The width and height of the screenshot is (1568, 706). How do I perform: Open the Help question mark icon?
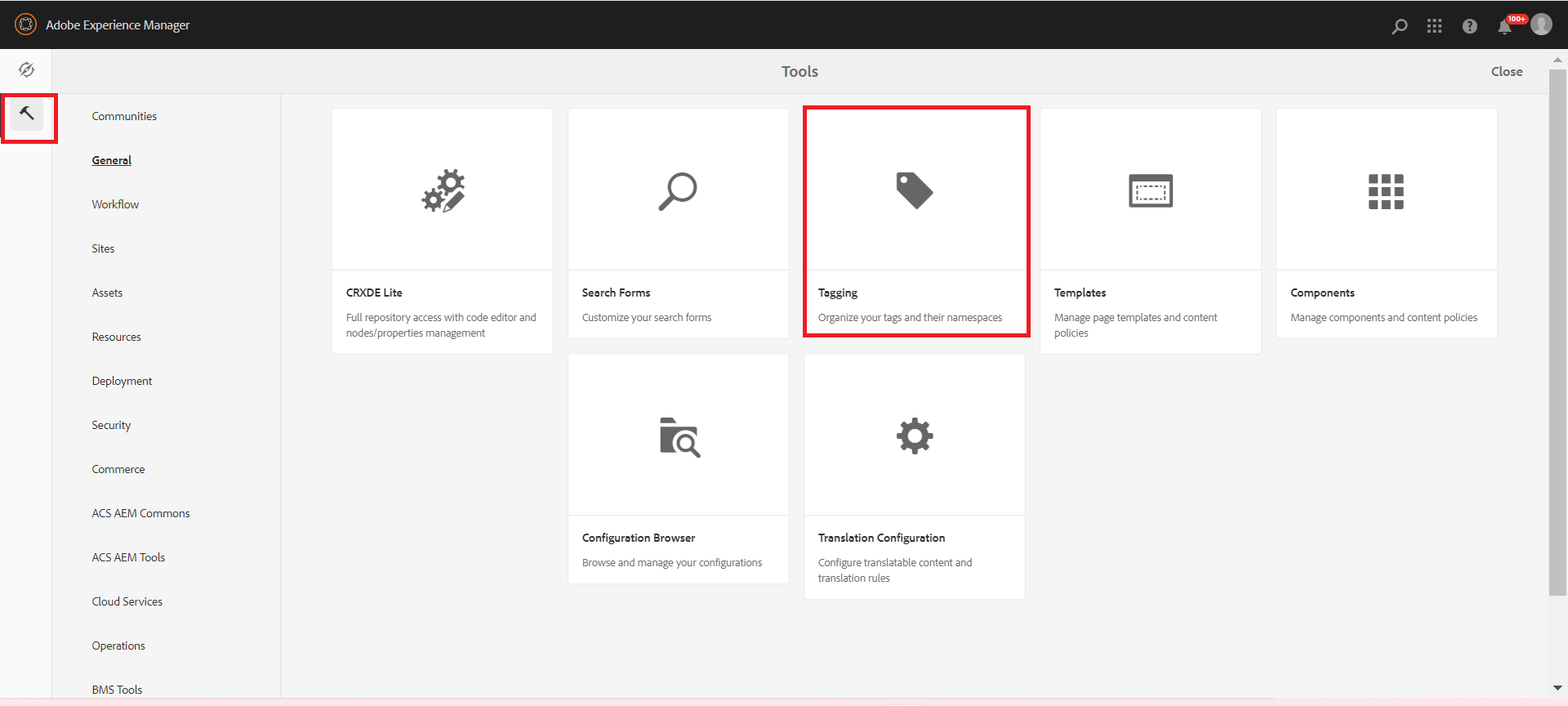(x=1470, y=26)
